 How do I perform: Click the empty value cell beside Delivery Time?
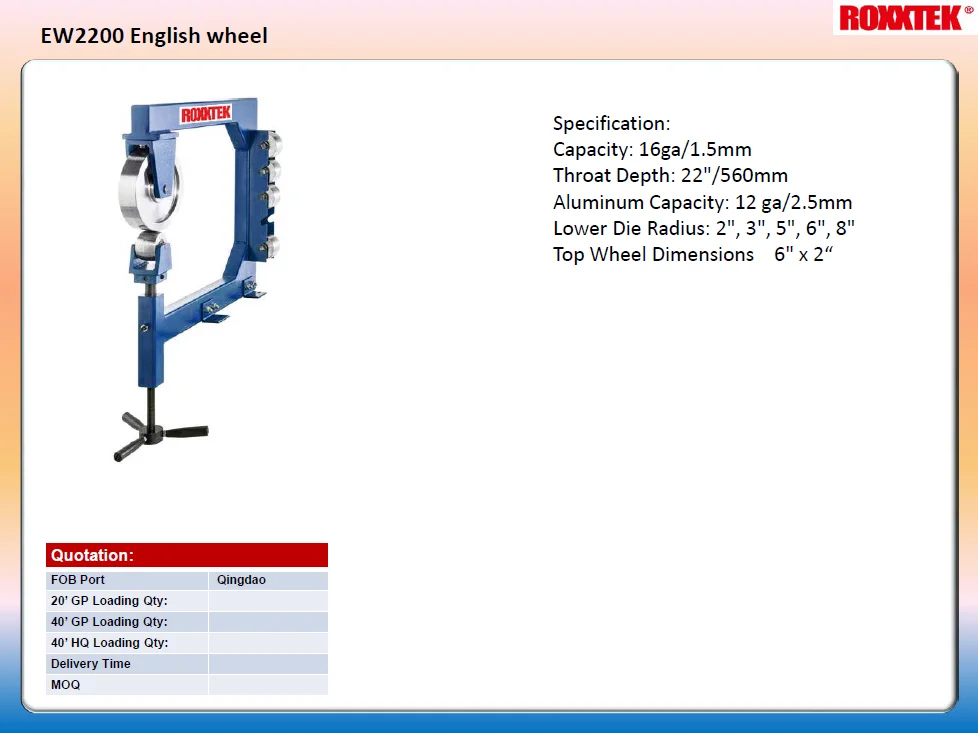(x=268, y=664)
